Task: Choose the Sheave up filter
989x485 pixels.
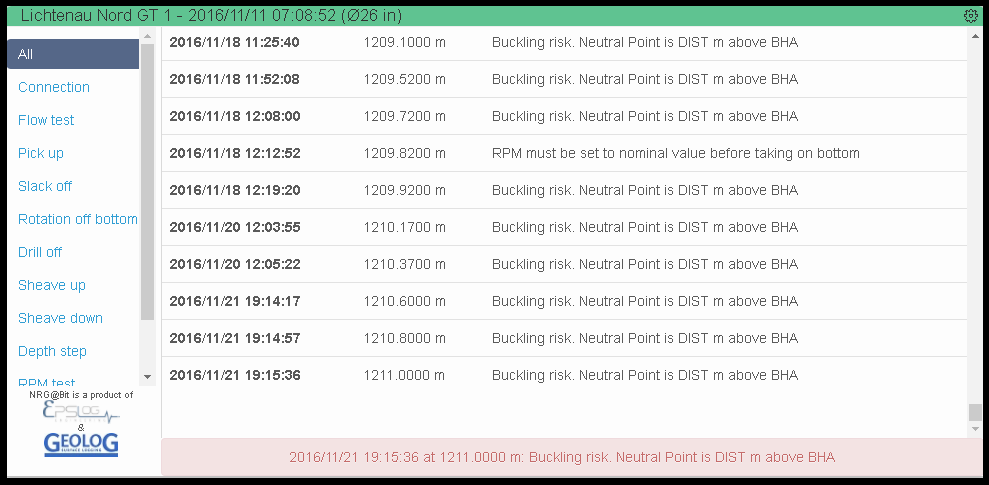Action: tap(52, 285)
